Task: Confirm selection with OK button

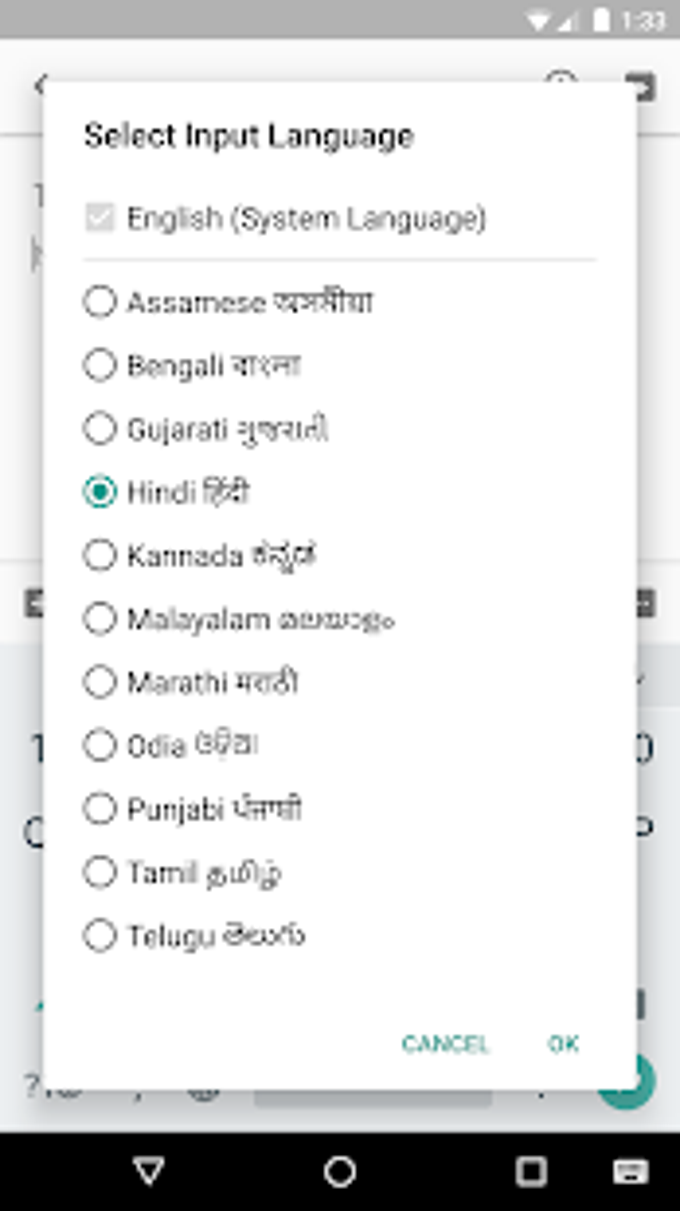Action: coord(563,1044)
